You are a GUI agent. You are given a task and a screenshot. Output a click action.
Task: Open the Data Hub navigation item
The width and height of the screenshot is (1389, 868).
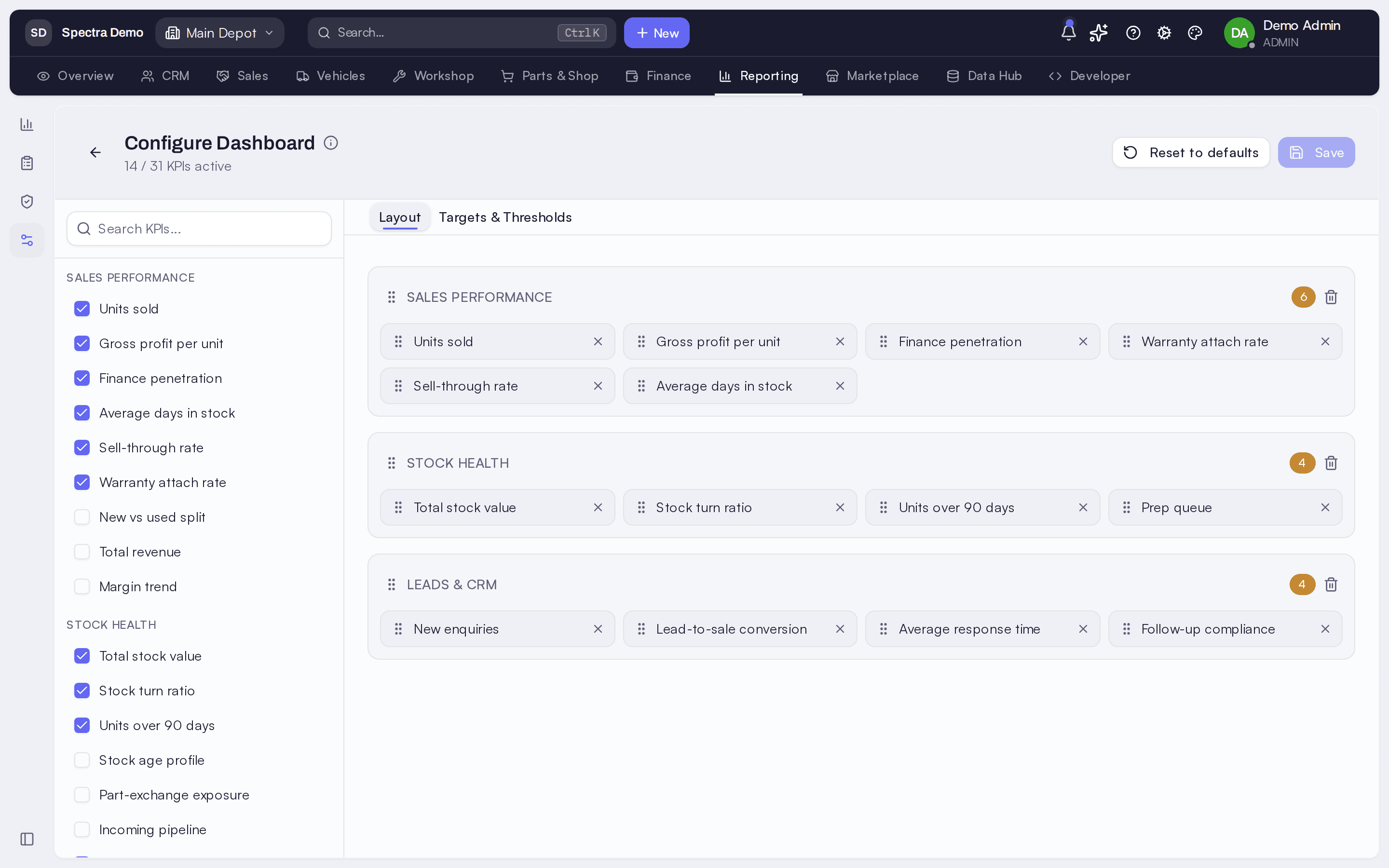pos(984,76)
